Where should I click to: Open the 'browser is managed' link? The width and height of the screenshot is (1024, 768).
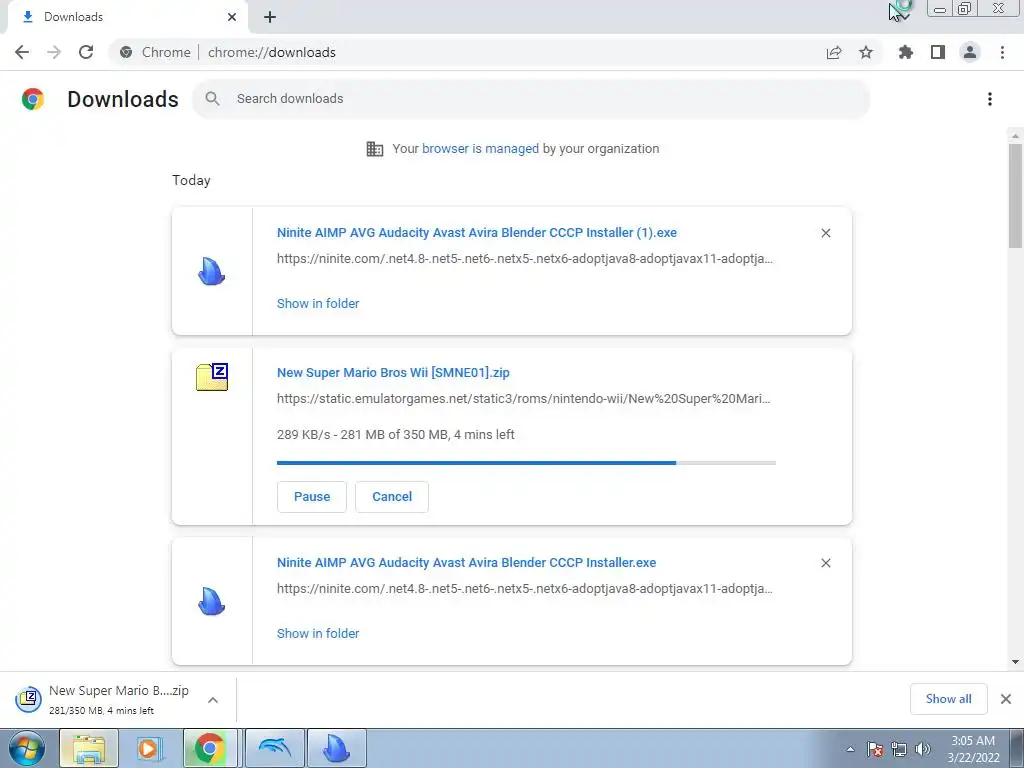pos(481,149)
